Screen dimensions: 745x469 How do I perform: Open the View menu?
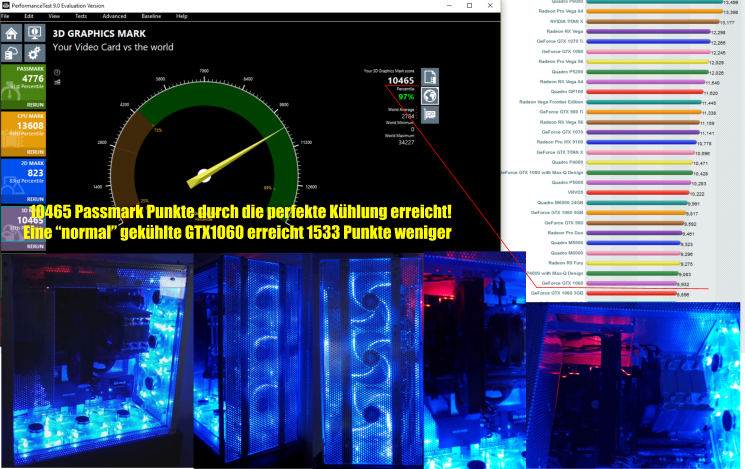pyautogui.click(x=54, y=16)
